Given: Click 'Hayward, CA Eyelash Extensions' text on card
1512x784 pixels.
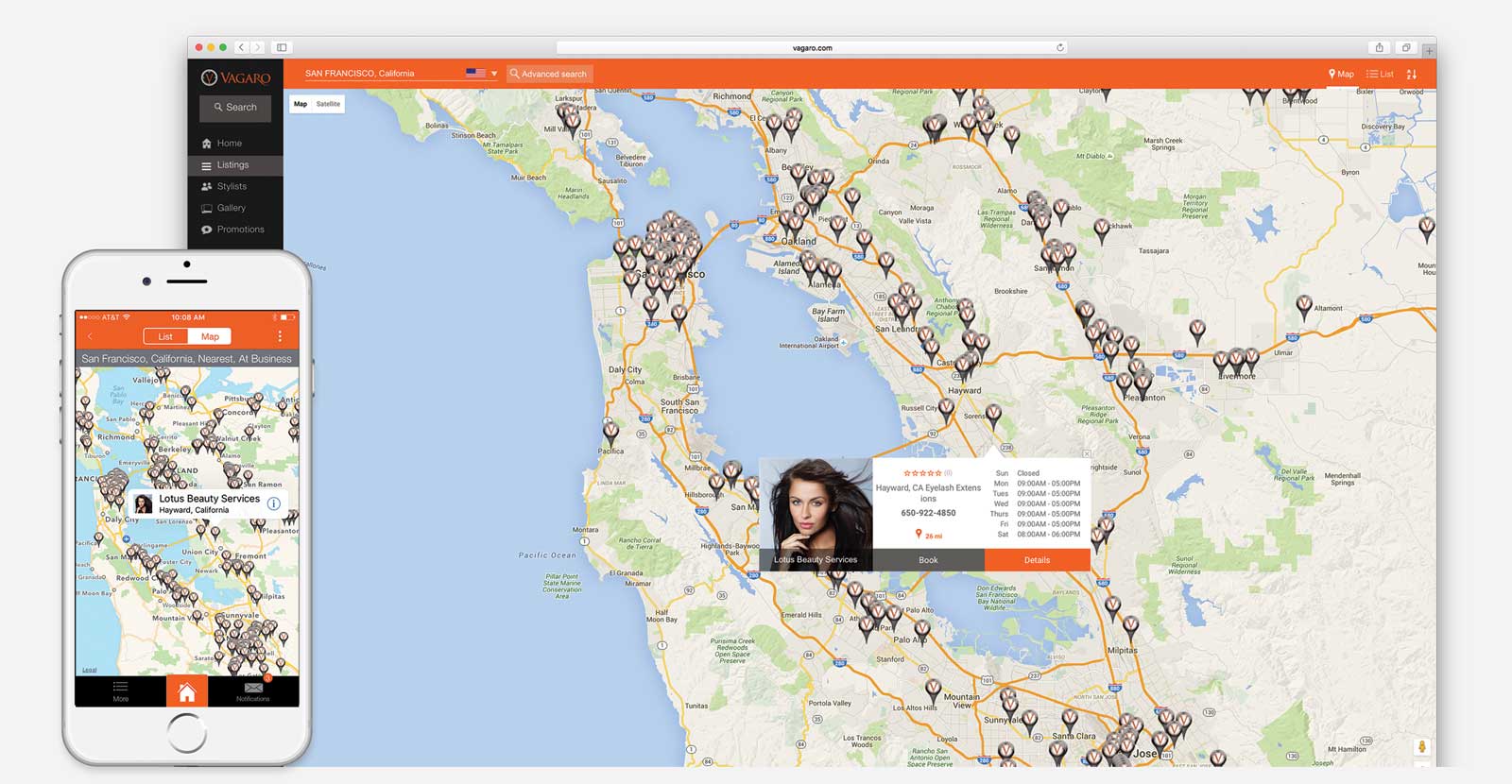Looking at the screenshot, I should pos(928,493).
